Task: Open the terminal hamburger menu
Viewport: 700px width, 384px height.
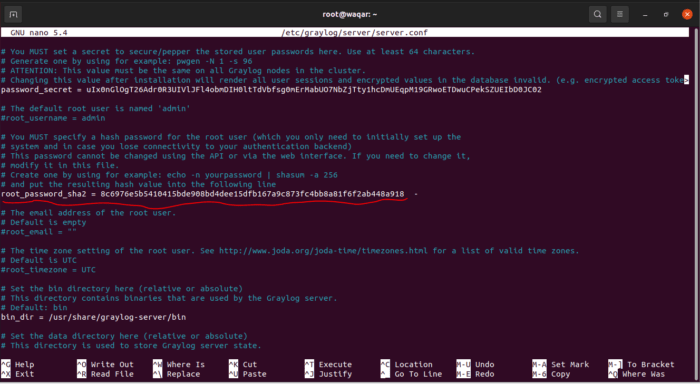Action: tap(620, 14)
